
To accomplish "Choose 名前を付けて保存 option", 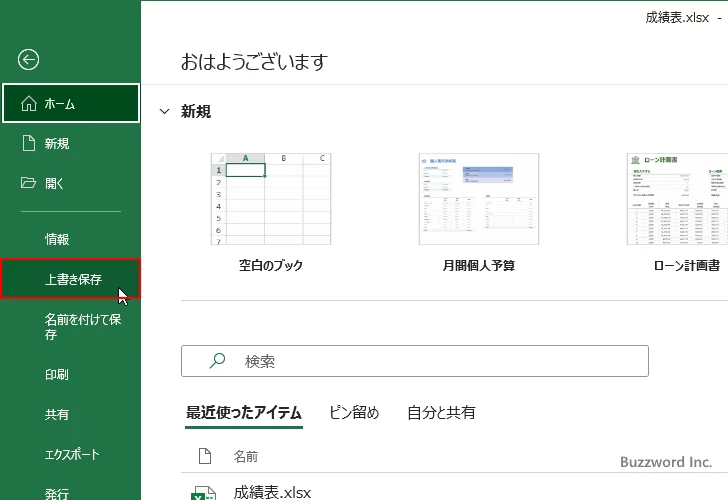I will 82,327.
